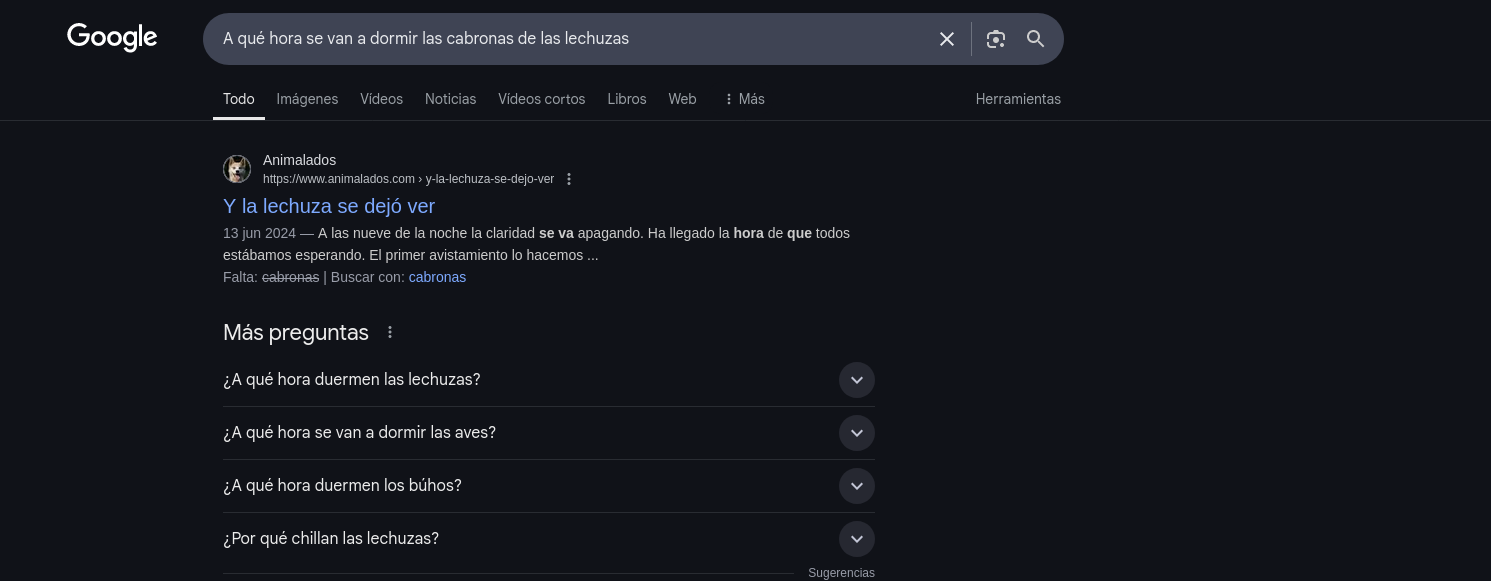This screenshot has height=581, width=1491.
Task: Open options menu beside Animalados URL
Action: [x=569, y=179]
